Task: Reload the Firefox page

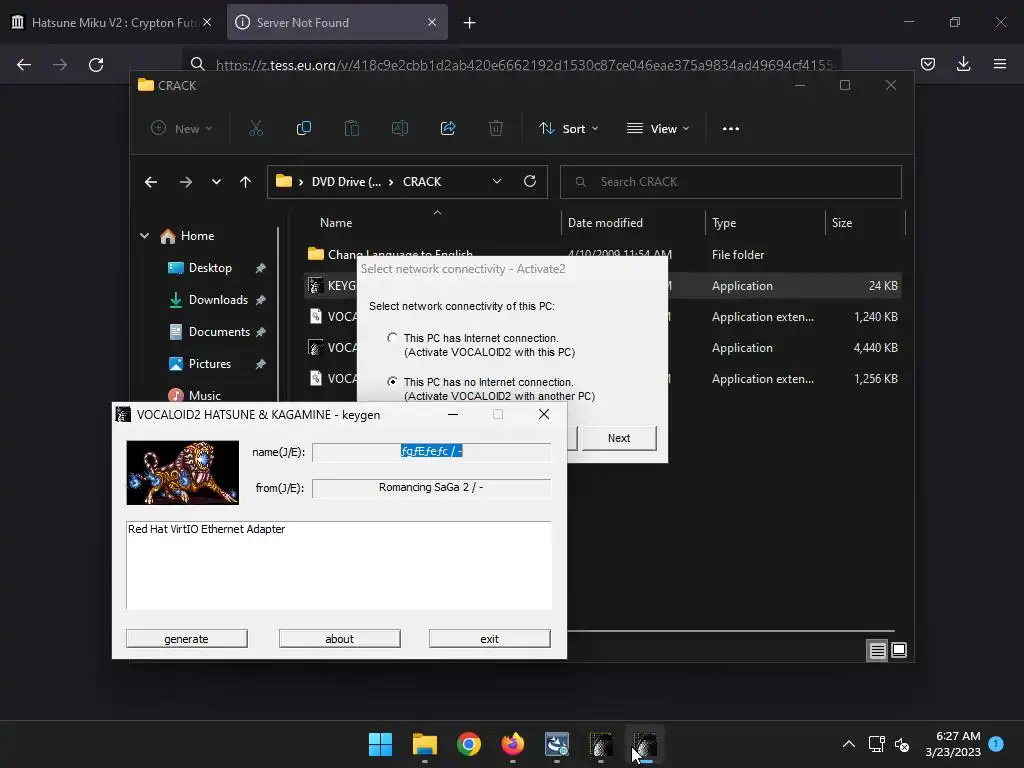Action: pyautogui.click(x=96, y=65)
